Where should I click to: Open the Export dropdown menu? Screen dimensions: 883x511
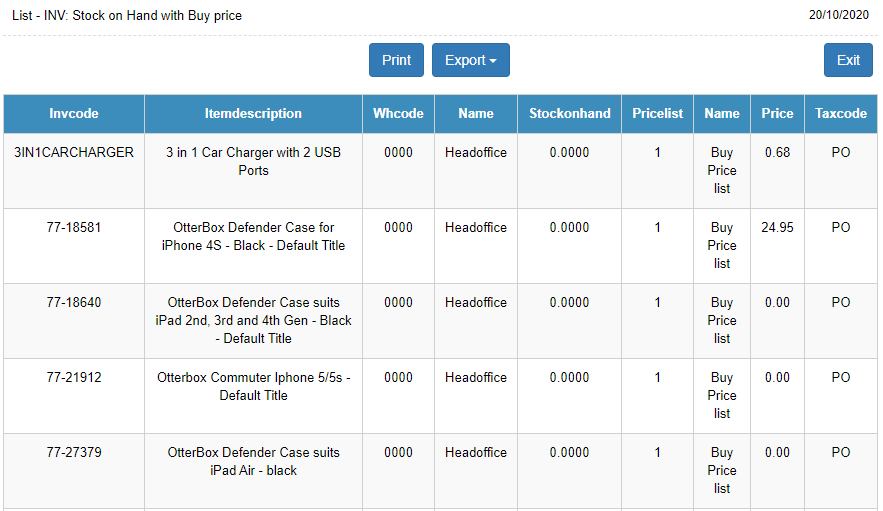[470, 60]
